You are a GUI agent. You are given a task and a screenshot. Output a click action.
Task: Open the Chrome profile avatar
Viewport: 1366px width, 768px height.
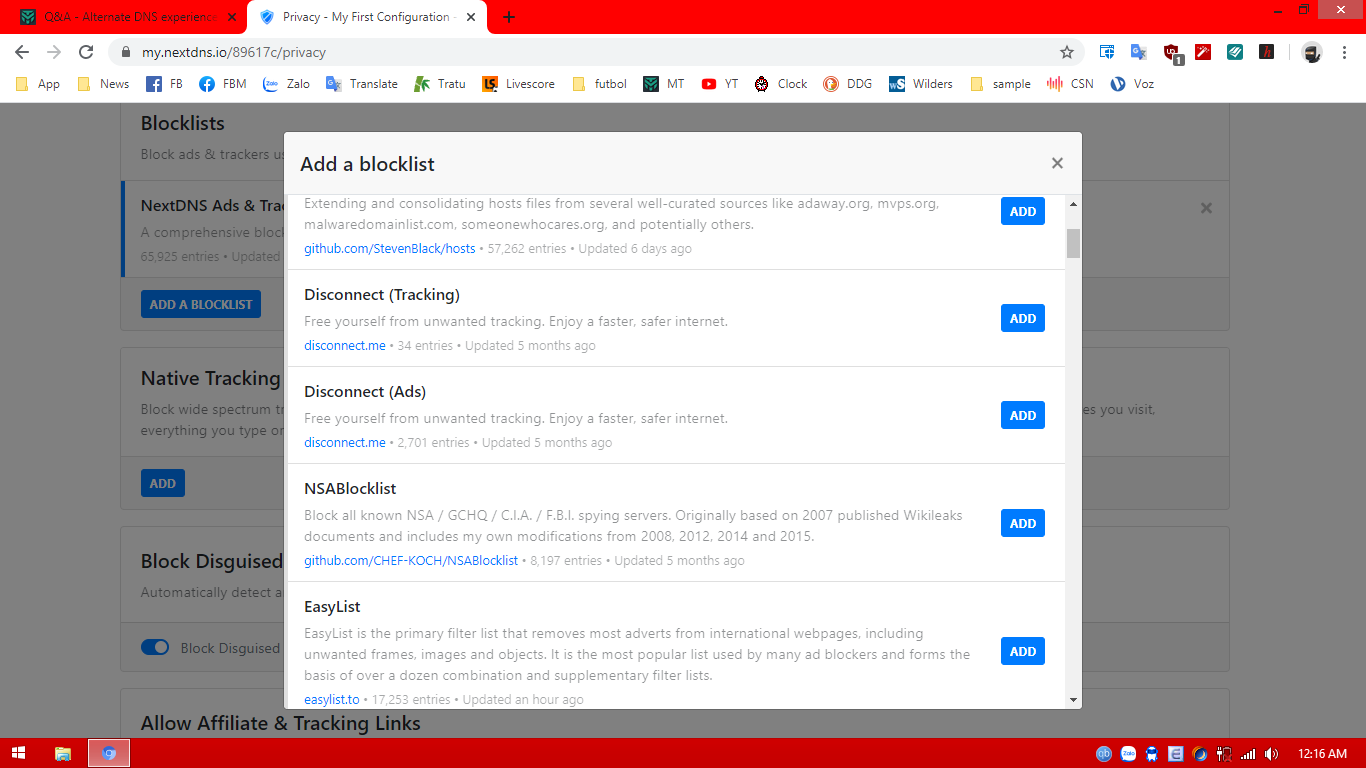click(x=1312, y=52)
